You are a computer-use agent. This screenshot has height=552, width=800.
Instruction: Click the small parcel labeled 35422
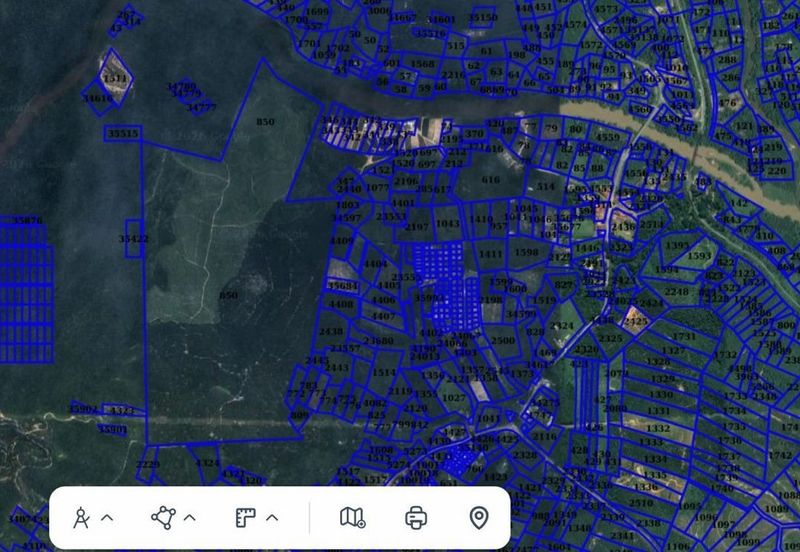133,239
